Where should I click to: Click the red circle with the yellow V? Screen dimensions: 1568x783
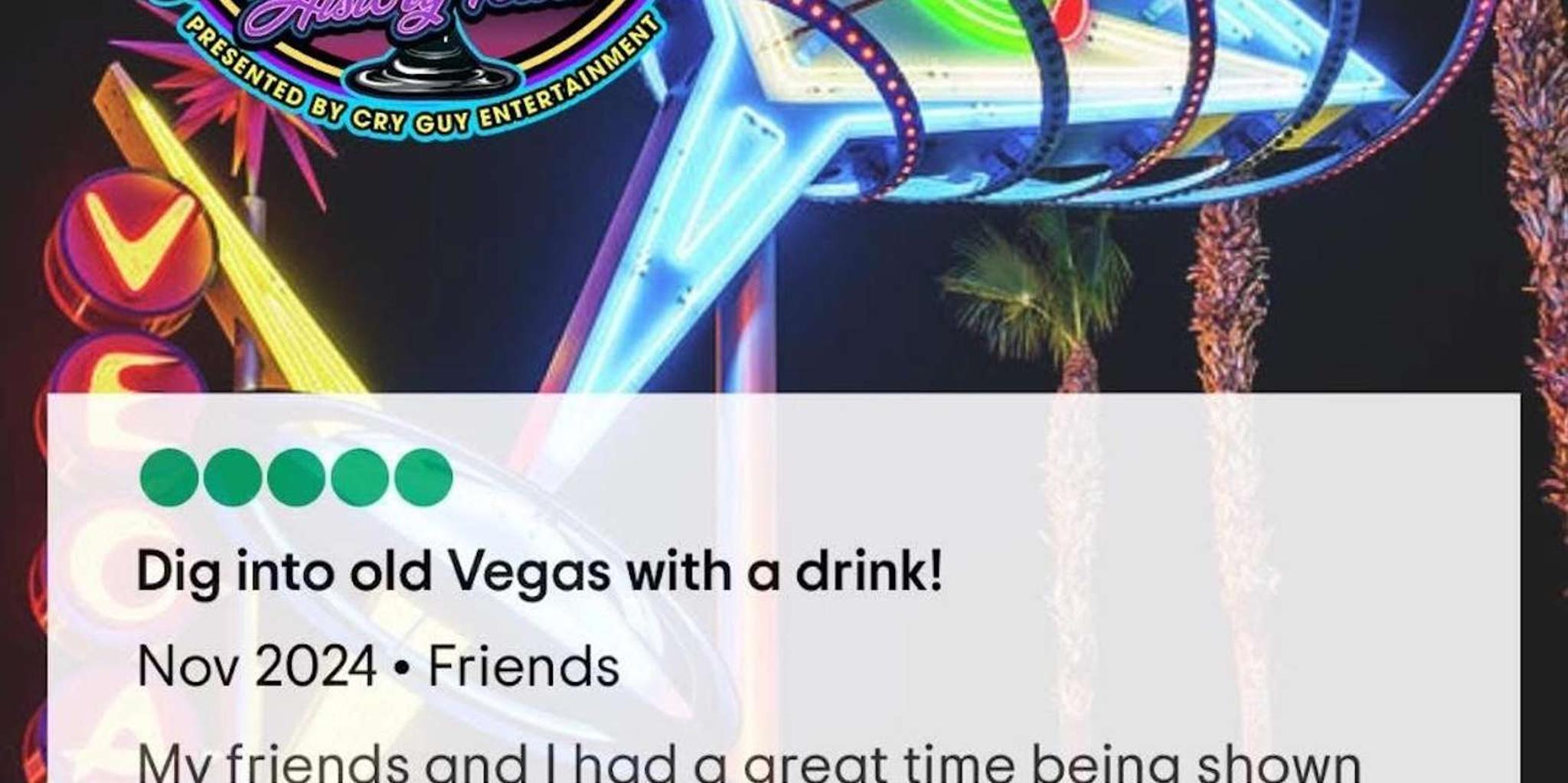(130, 243)
